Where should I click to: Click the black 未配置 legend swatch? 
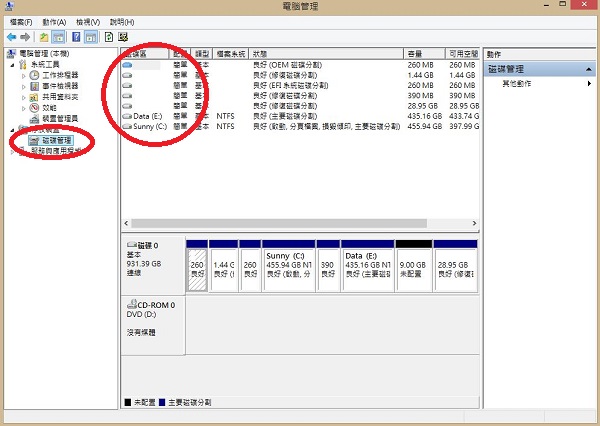click(x=128, y=402)
